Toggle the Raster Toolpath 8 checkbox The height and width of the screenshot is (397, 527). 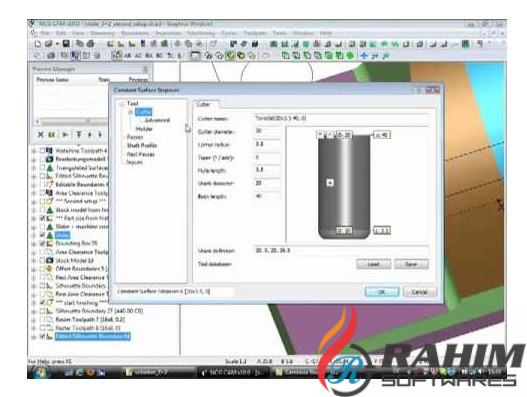tap(42, 328)
